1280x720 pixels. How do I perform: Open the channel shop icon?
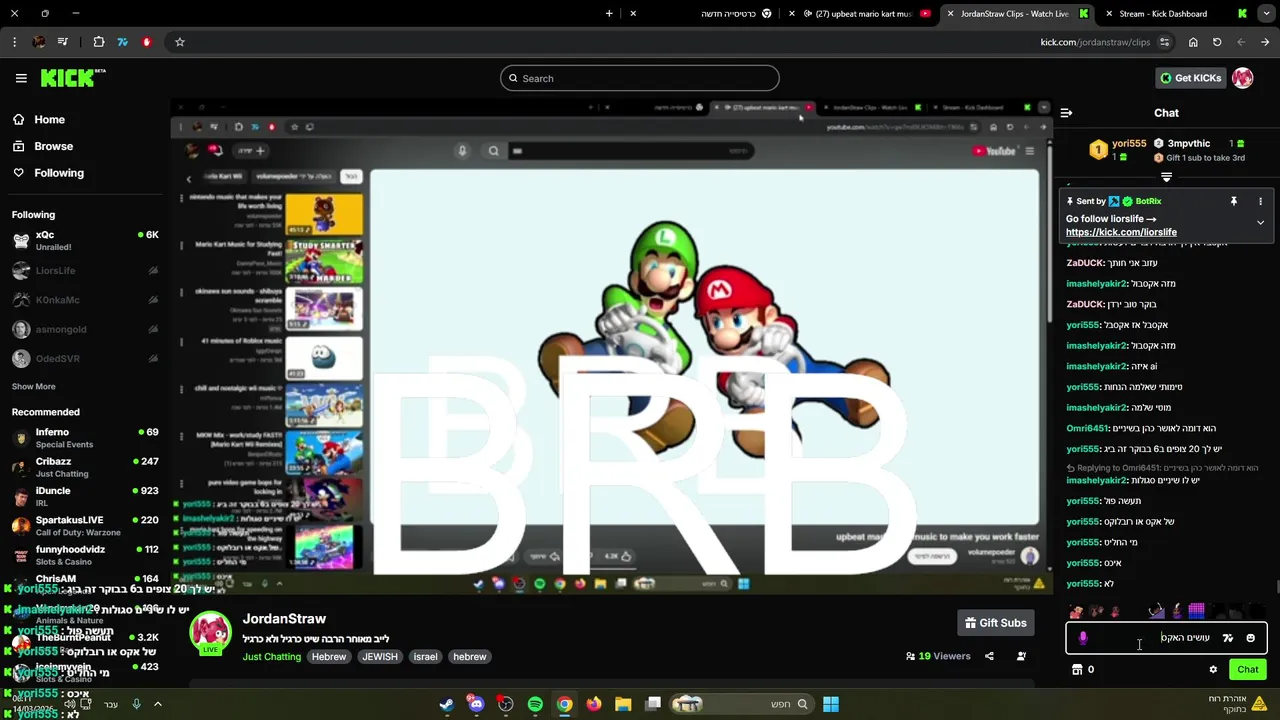(x=1077, y=670)
